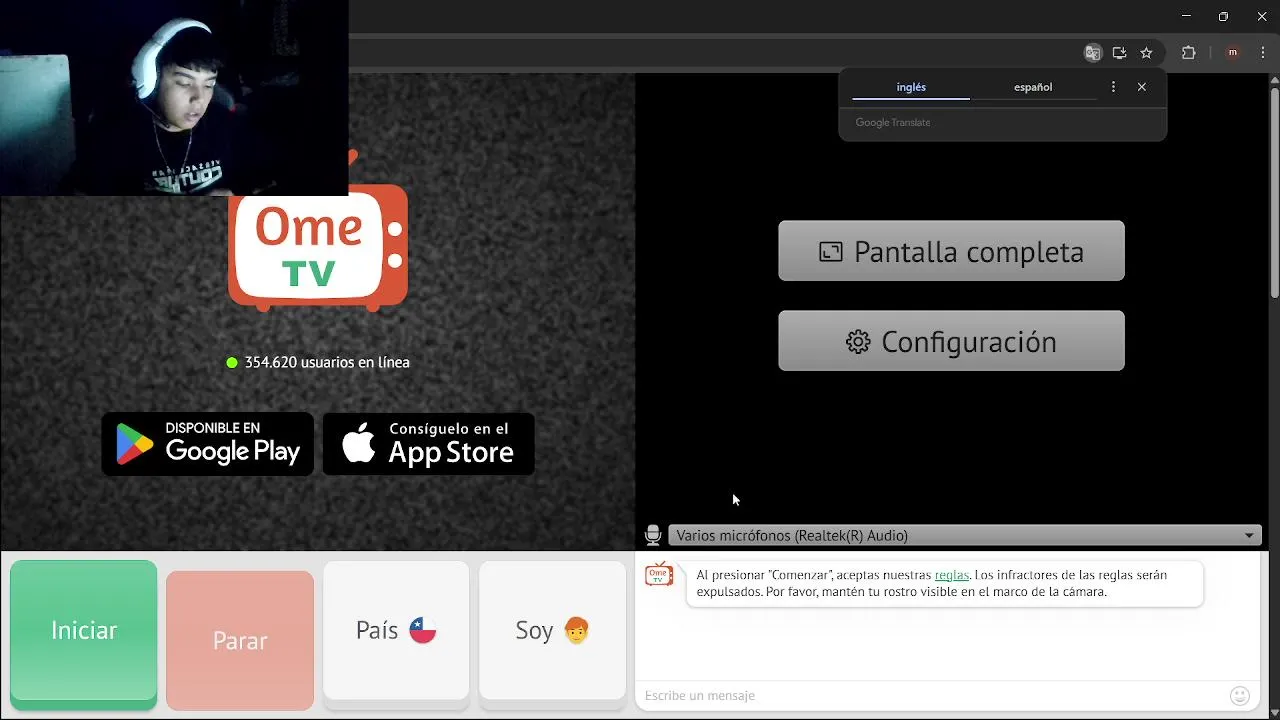
Task: Click the Google Translate label
Action: coord(893,122)
